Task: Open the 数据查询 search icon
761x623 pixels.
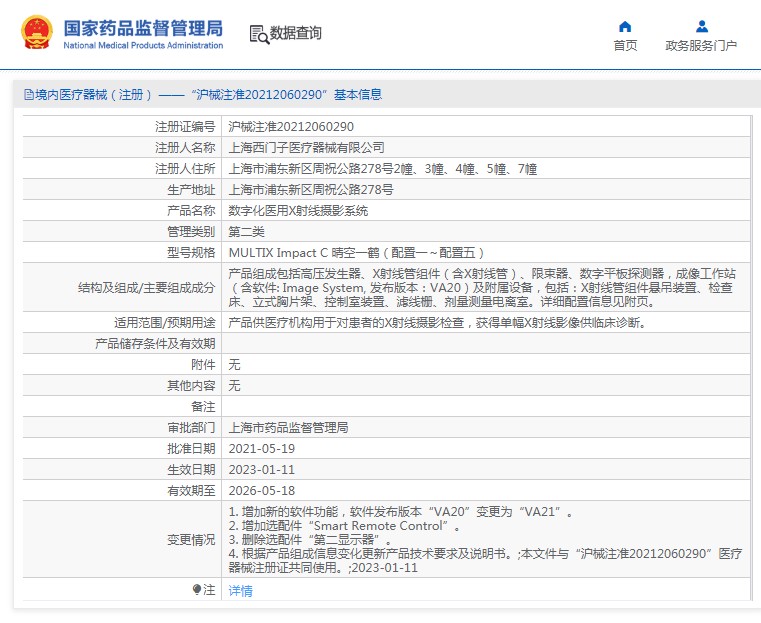Action: [259, 34]
